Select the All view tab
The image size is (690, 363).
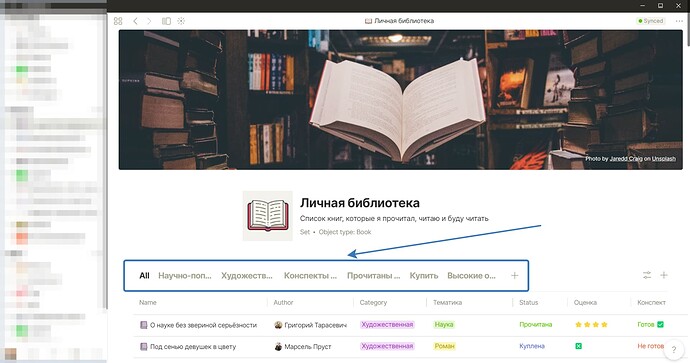coord(144,276)
